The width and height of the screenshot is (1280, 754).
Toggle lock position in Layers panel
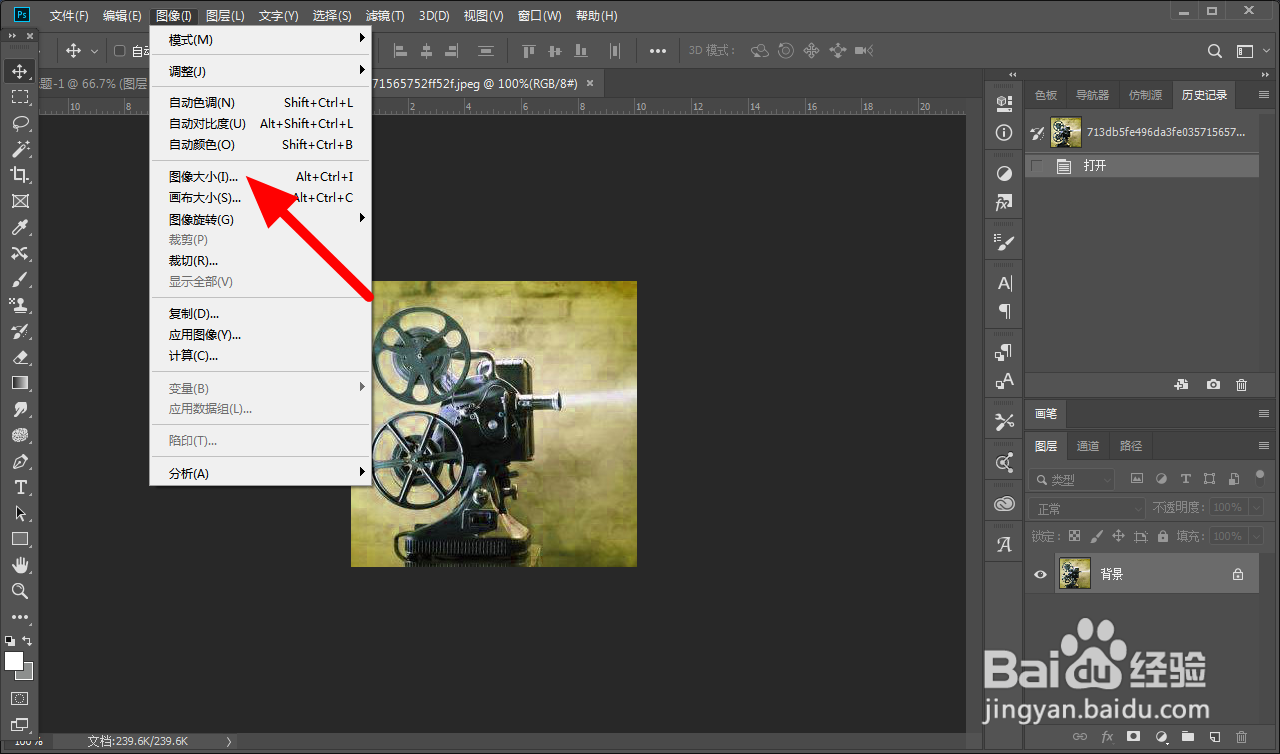(1119, 536)
